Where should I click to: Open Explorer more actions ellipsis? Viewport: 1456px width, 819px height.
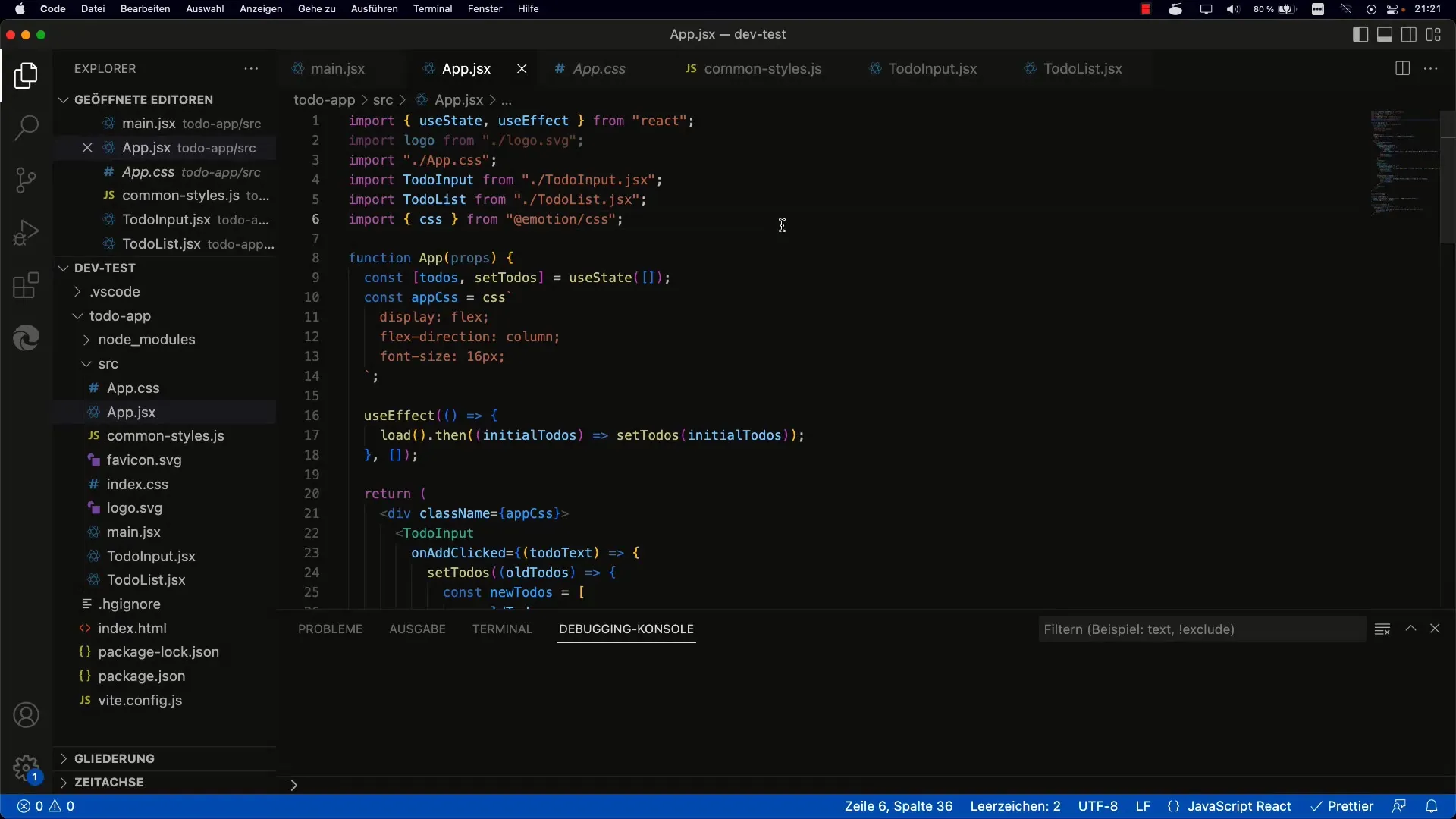[x=251, y=68]
